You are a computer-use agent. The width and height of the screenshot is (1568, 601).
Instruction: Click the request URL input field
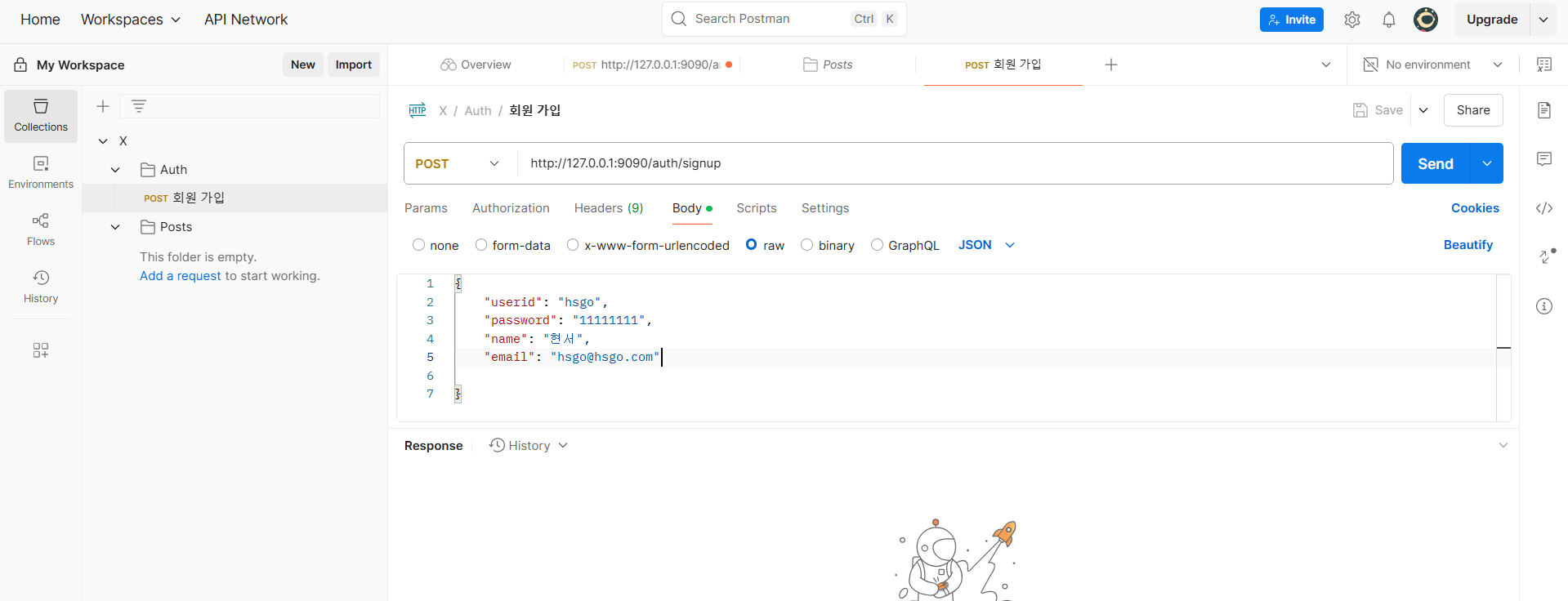tap(955, 163)
